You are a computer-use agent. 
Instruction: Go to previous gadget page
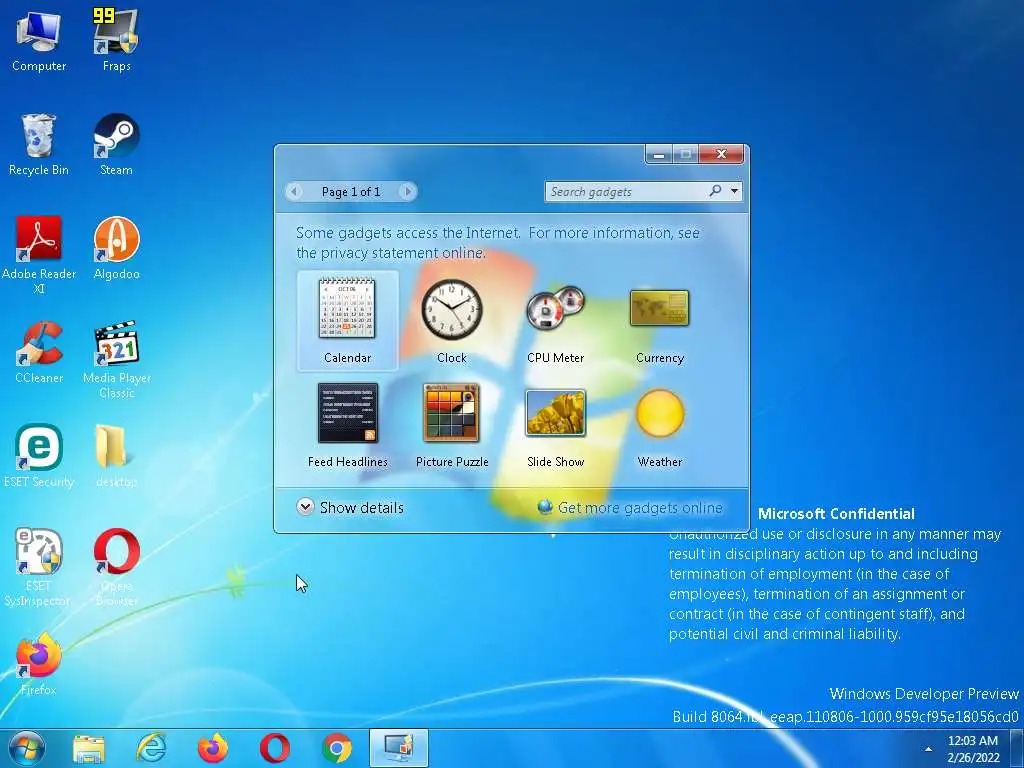(x=294, y=191)
